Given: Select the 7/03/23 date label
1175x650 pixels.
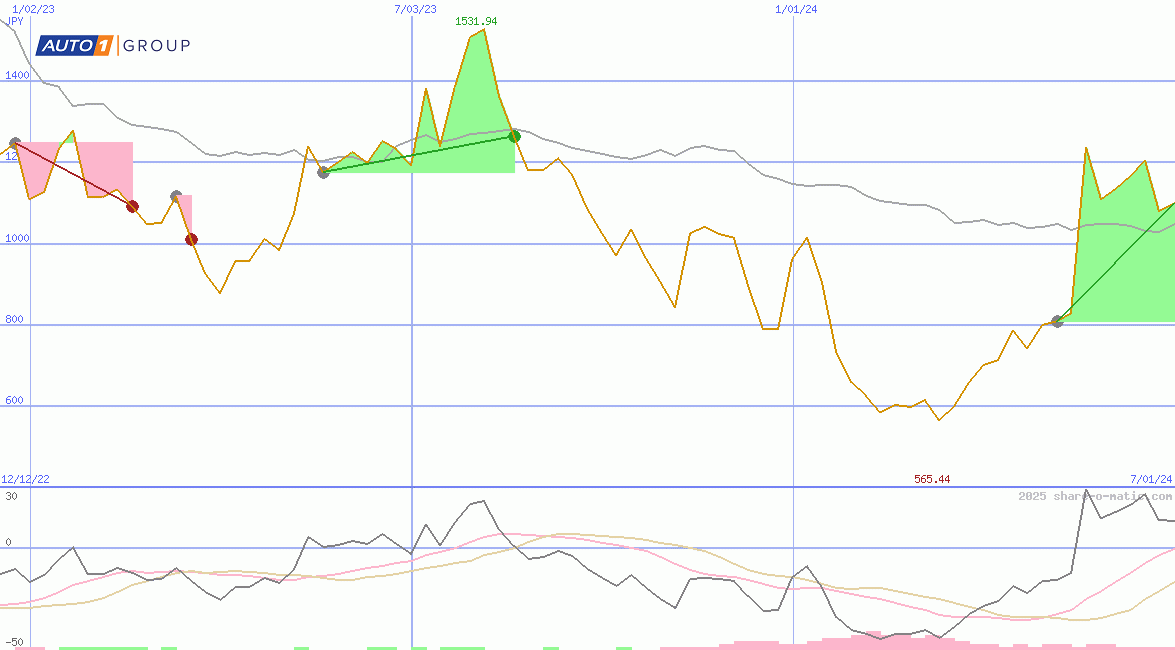Looking at the screenshot, I should click(416, 9).
